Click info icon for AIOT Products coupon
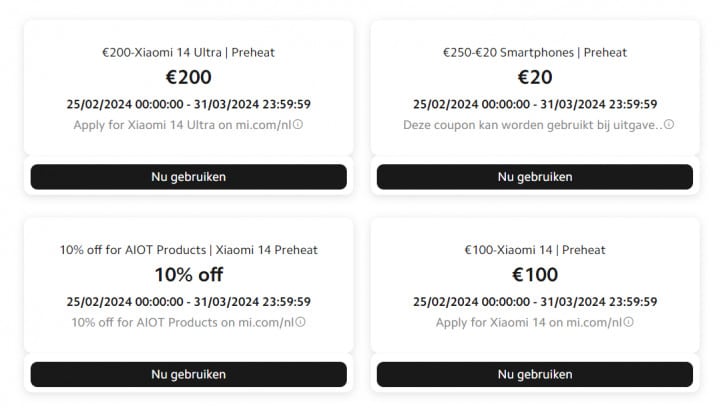This screenshot has width=725, height=417. [300, 322]
